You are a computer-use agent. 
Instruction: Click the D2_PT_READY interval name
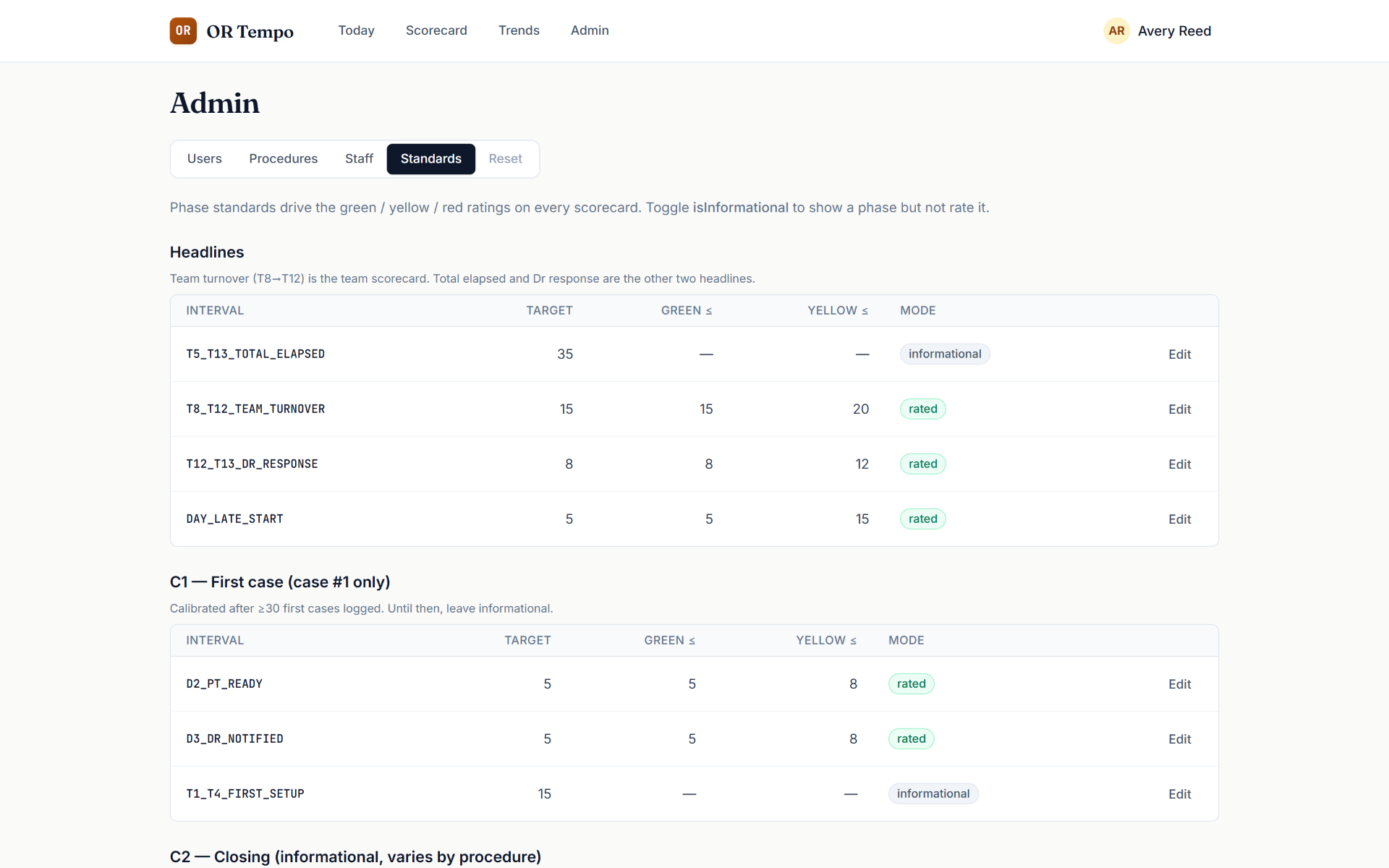pos(224,684)
